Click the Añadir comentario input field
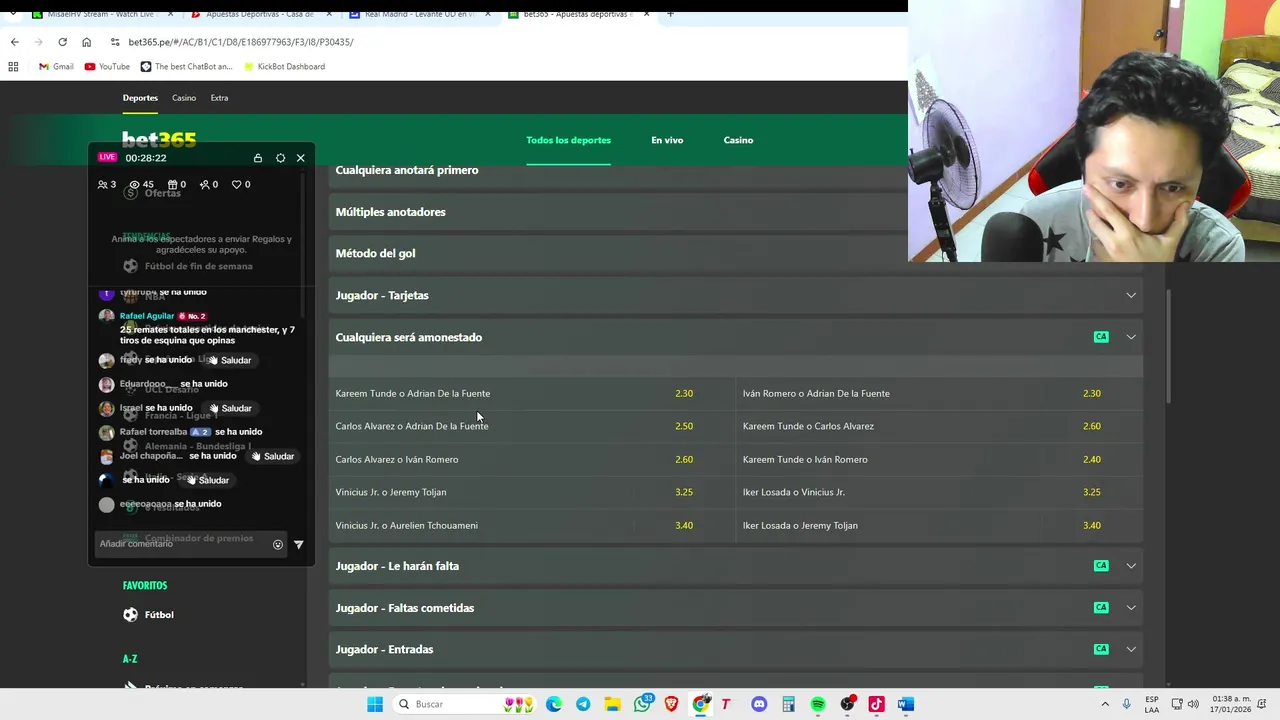Screen dimensions: 1280x720 tap(182, 544)
